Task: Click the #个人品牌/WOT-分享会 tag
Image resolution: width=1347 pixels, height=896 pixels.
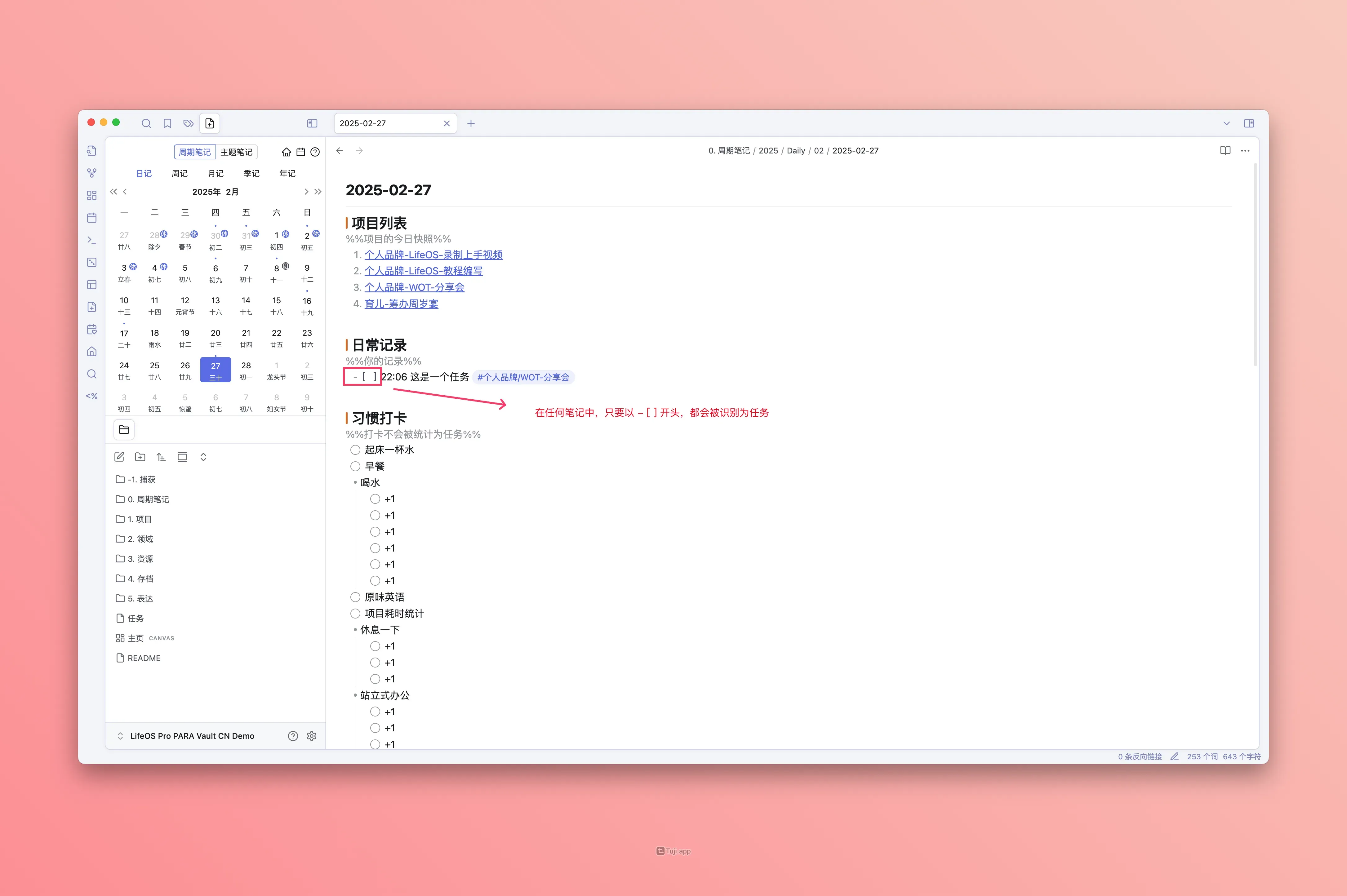Action: 523,377
